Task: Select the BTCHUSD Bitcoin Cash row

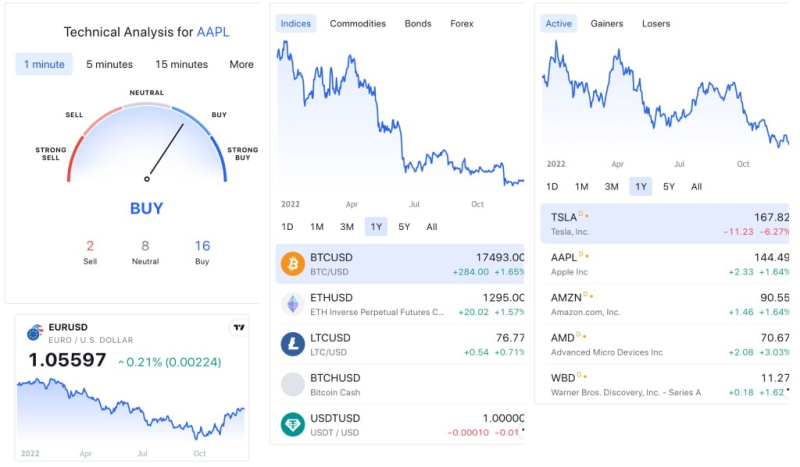Action: pyautogui.click(x=400, y=385)
